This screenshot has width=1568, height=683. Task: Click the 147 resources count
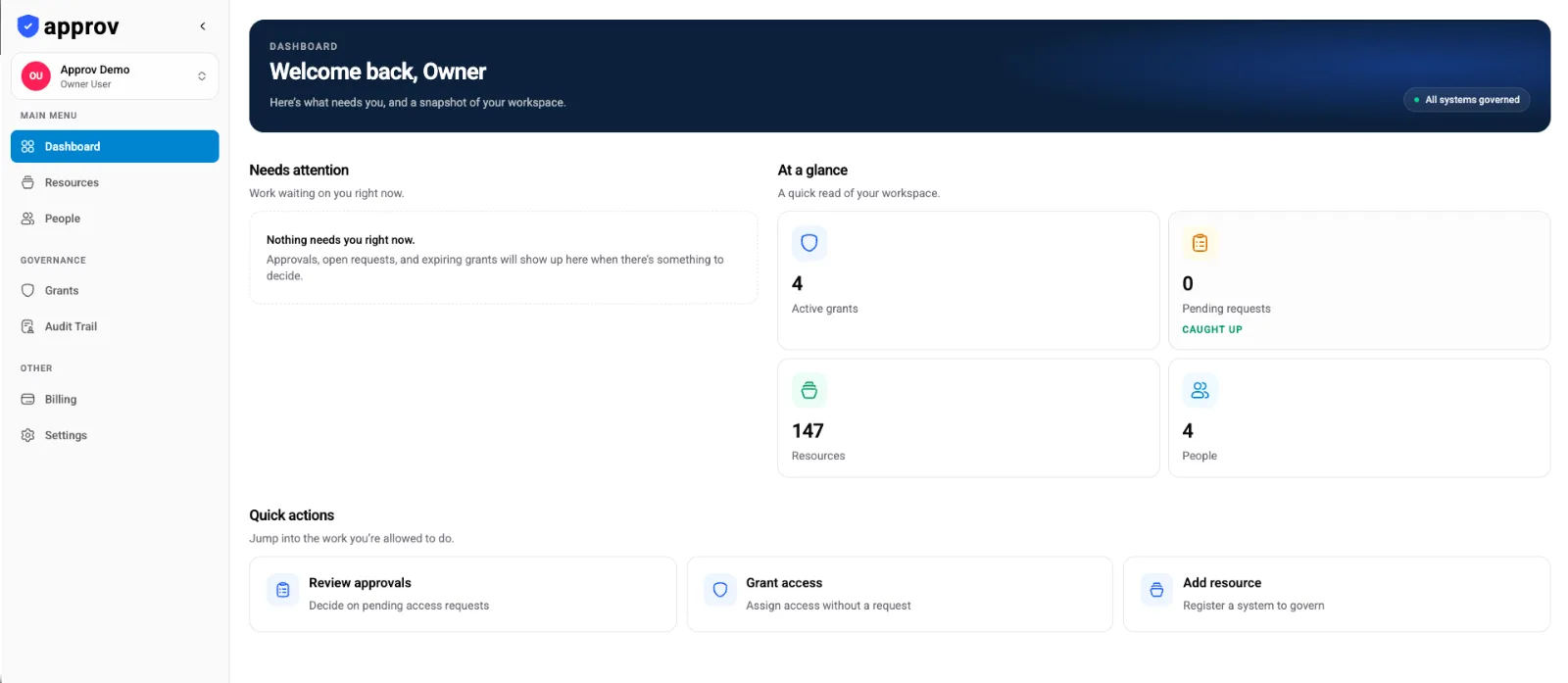click(x=808, y=431)
